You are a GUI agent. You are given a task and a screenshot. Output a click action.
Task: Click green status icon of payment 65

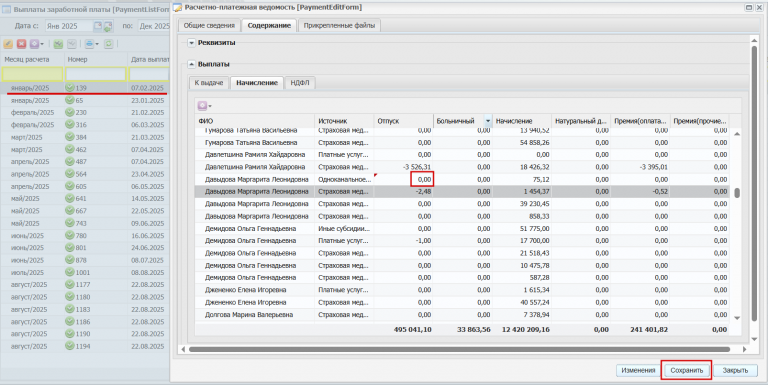(70, 100)
